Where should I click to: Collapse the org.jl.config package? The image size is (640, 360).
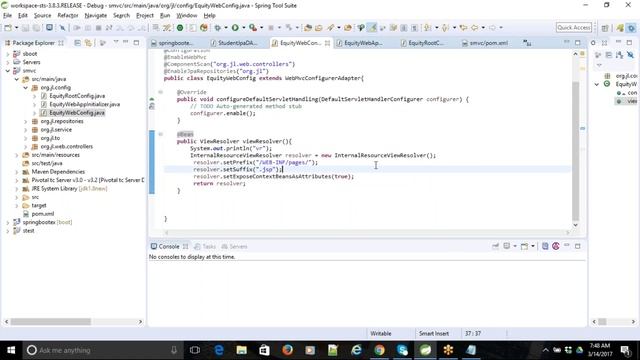(x=26, y=87)
